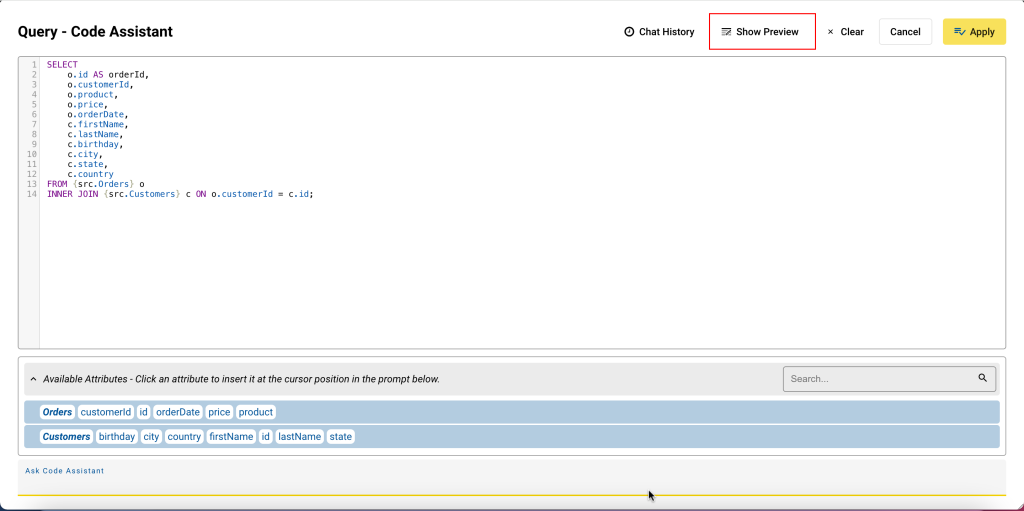Image resolution: width=1024 pixels, height=511 pixels.
Task: Insert the customerId attribute from Orders
Action: (x=105, y=412)
